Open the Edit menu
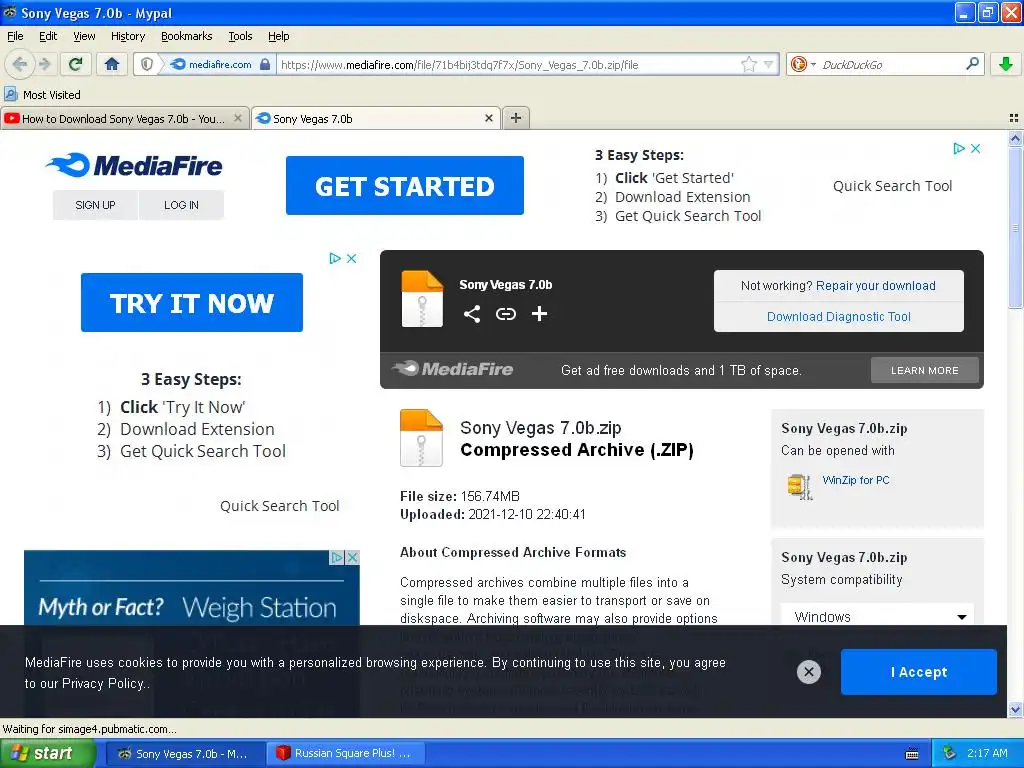The height and width of the screenshot is (768, 1024). point(48,36)
